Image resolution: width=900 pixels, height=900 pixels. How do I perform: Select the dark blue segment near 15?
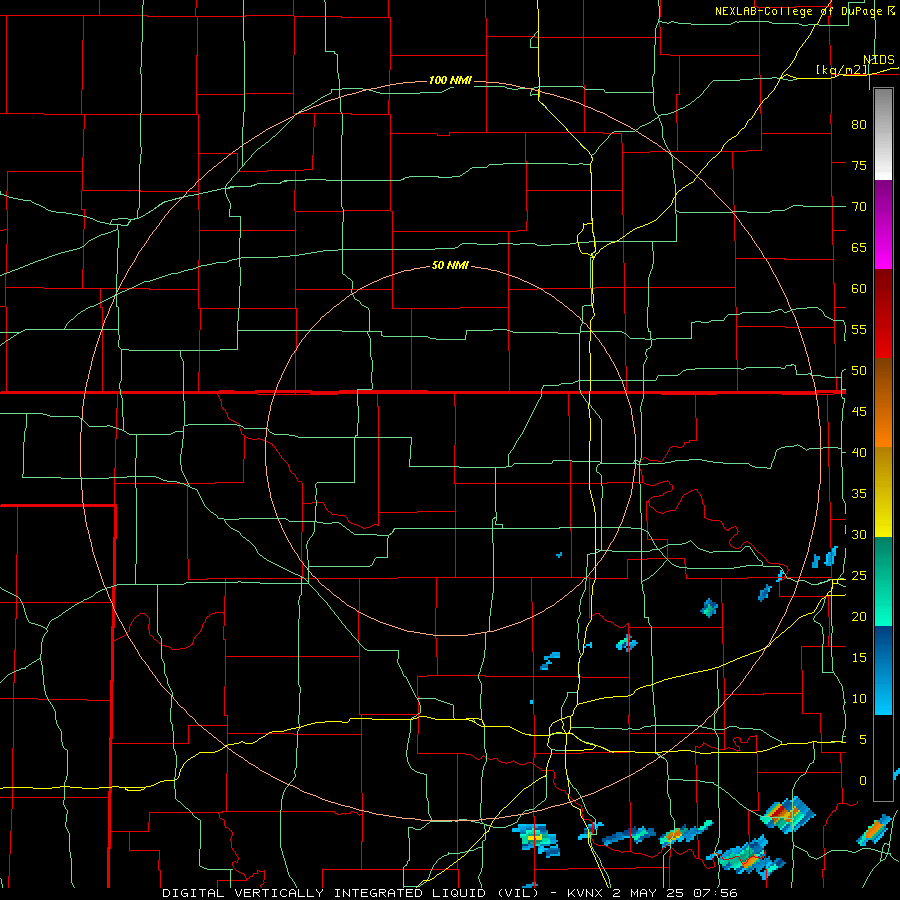click(x=883, y=647)
